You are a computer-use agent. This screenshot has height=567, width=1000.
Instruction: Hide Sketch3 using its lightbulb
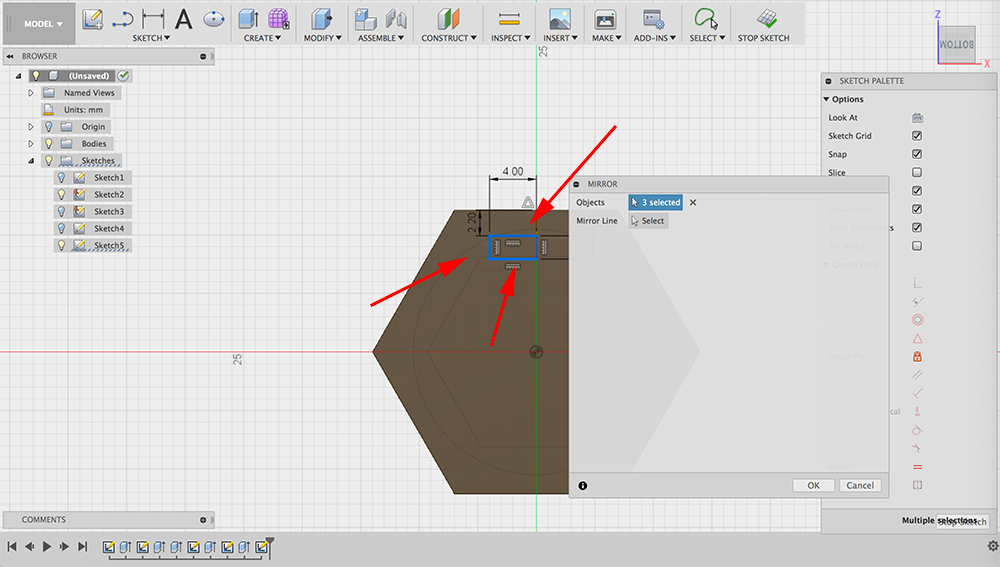pyautogui.click(x=61, y=211)
